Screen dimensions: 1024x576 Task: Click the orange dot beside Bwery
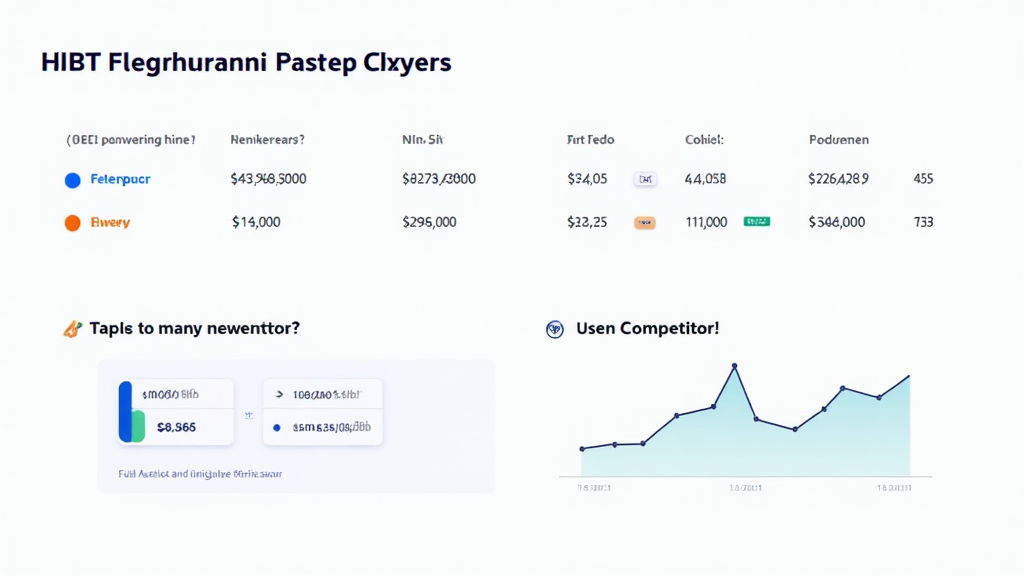72,223
